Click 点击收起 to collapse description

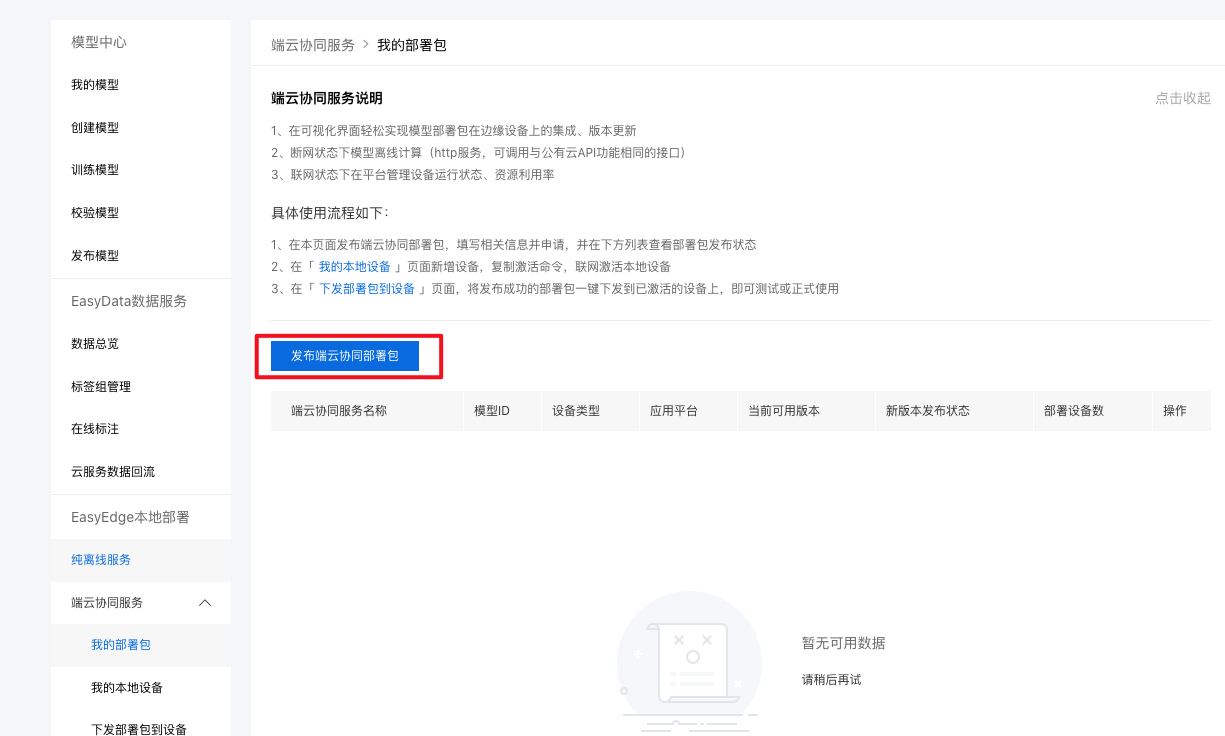pos(1183,98)
